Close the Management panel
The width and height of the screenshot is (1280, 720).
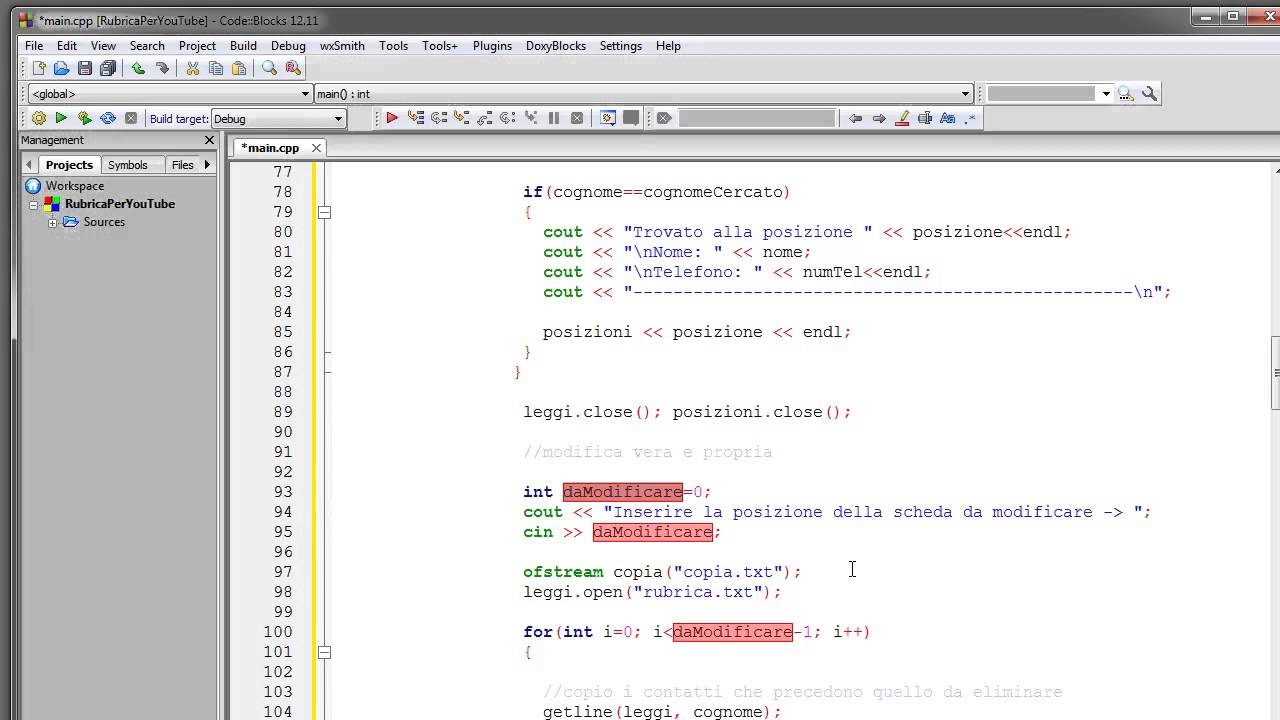click(x=209, y=140)
